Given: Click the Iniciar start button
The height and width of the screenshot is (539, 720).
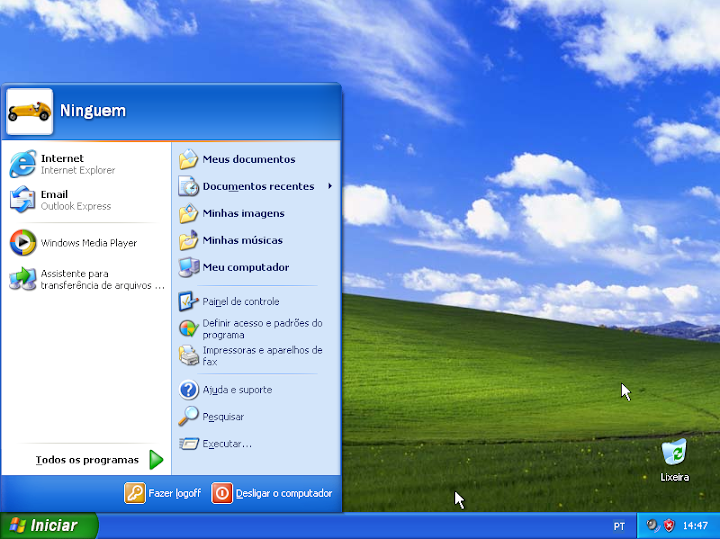Looking at the screenshot, I should click(x=49, y=526).
